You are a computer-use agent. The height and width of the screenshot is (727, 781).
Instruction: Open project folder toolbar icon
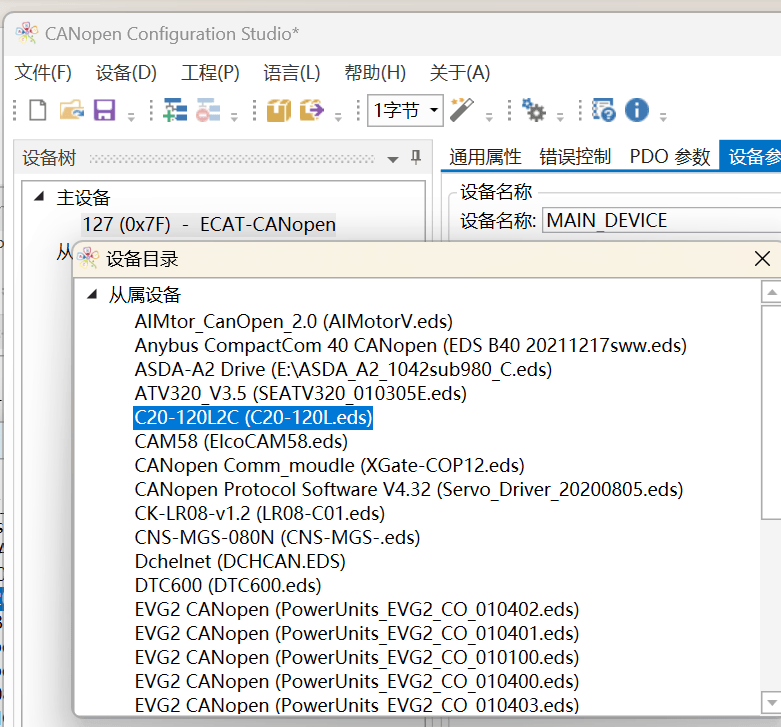72,110
